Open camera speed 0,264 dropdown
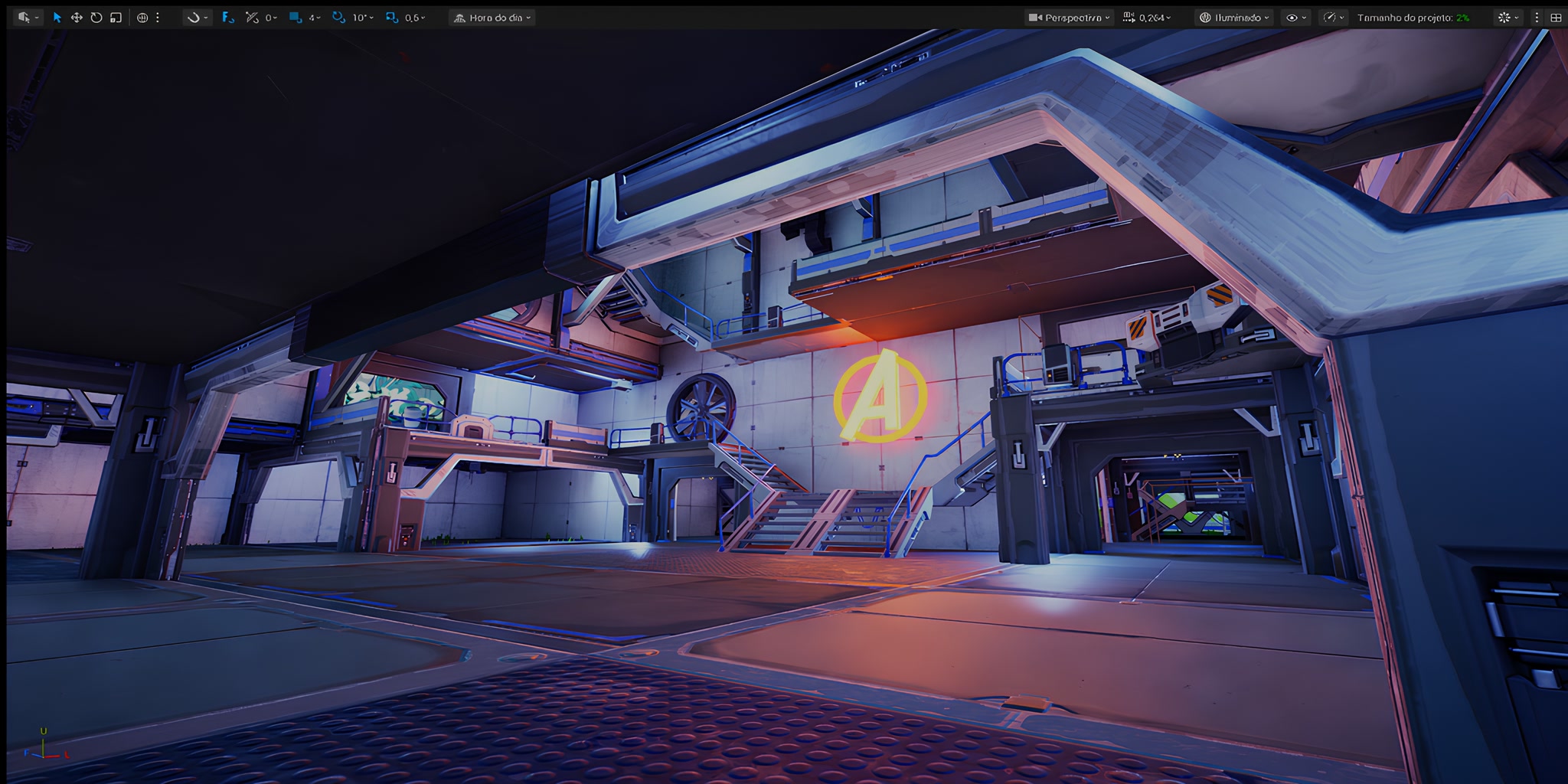Screen dimensions: 1568x784 click(x=1147, y=18)
